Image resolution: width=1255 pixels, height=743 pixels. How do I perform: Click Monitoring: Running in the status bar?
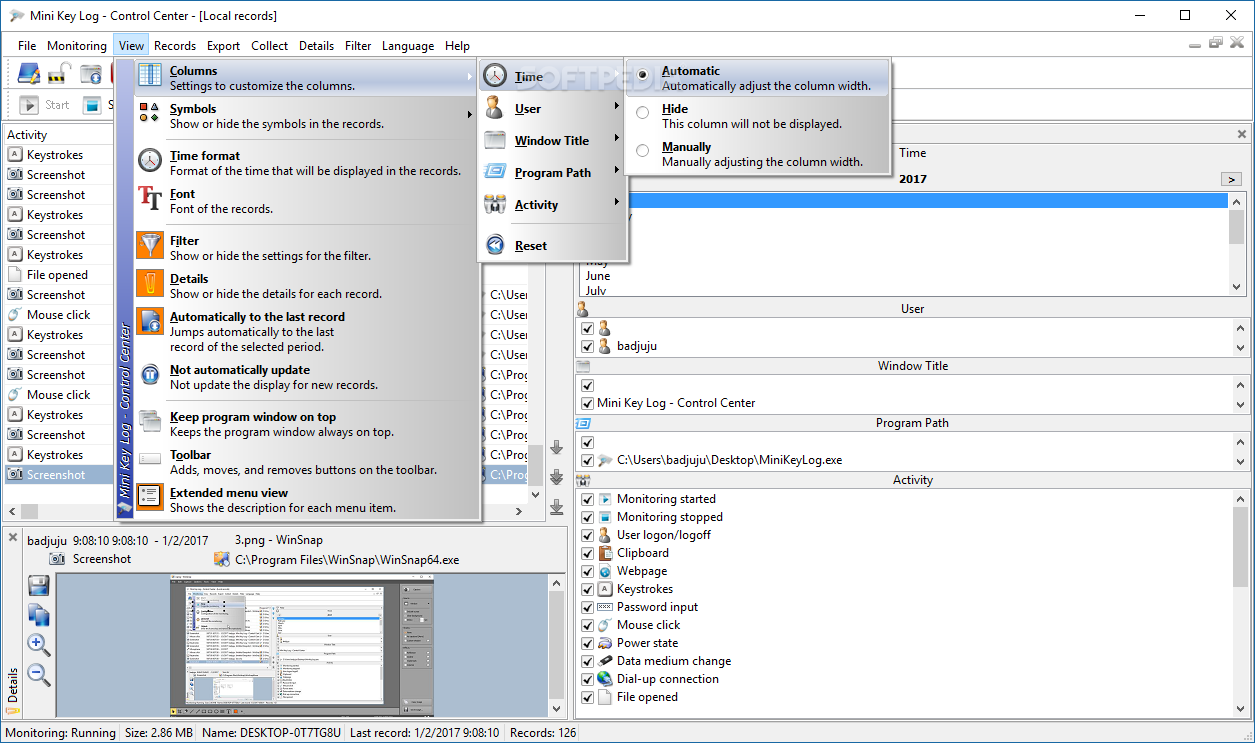pyautogui.click(x=60, y=733)
